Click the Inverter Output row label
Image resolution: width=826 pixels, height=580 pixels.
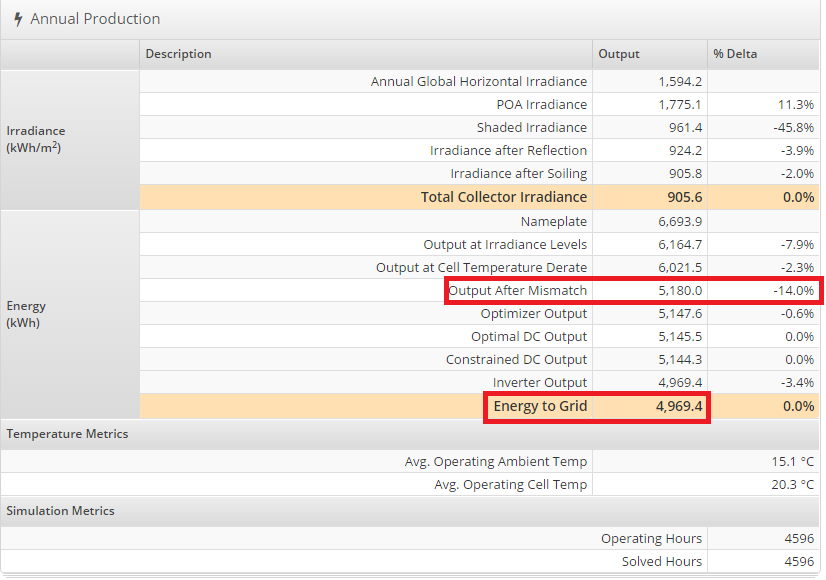coord(540,382)
